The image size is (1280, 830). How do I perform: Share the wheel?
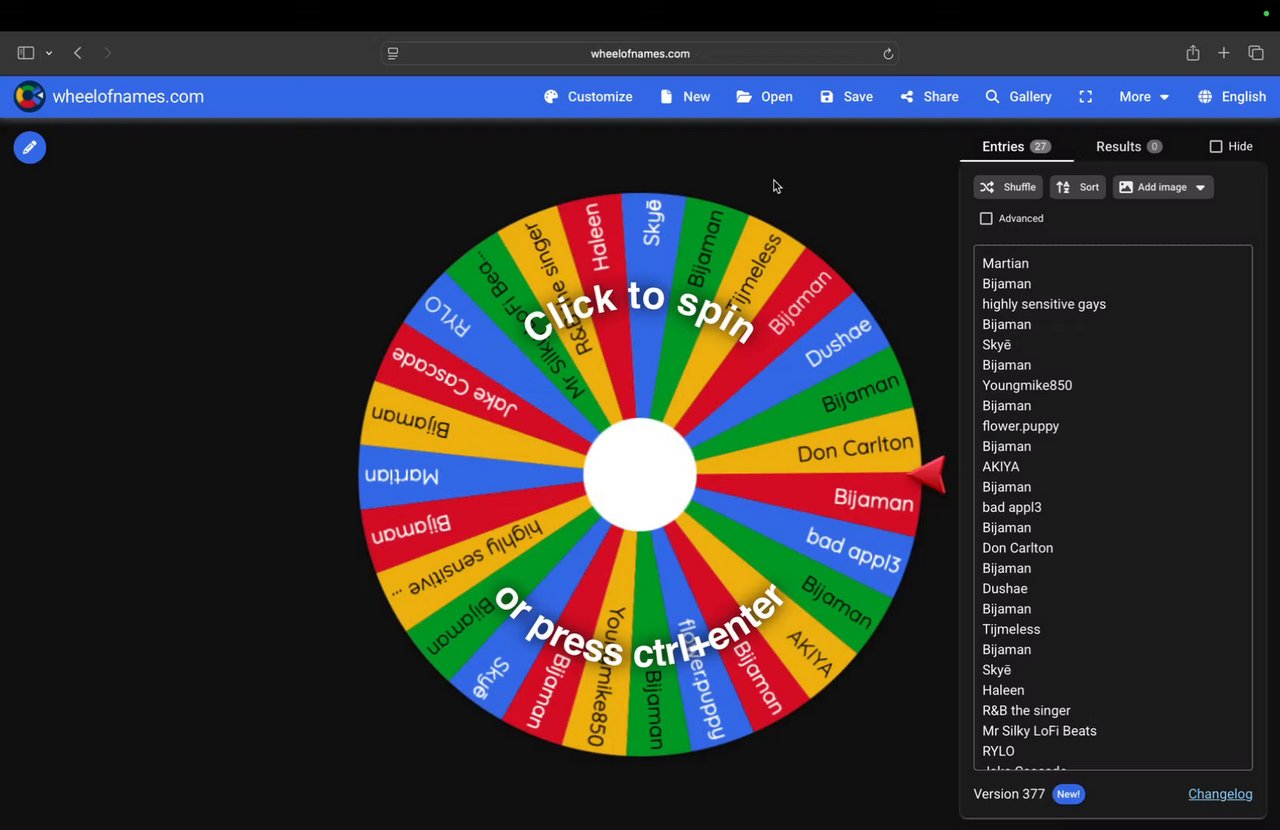(929, 97)
